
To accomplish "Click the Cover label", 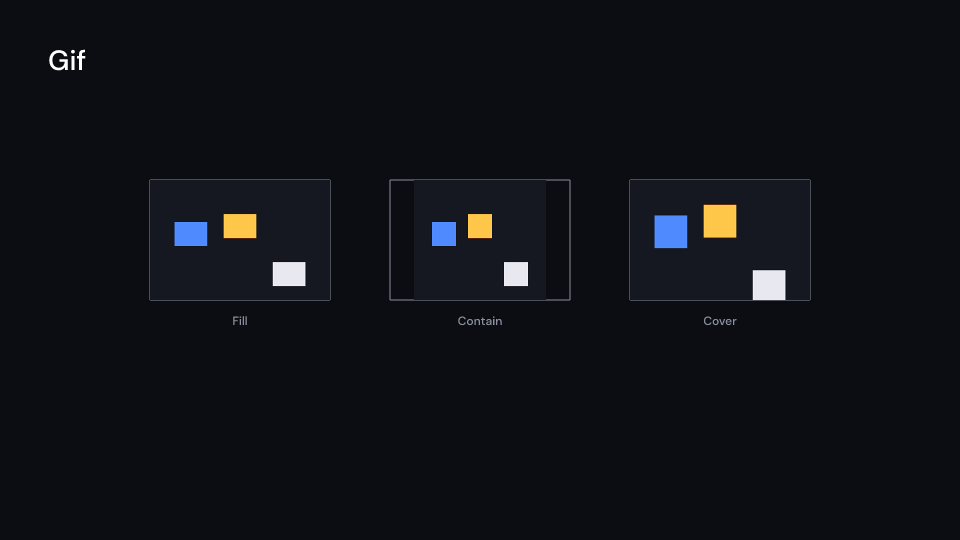I will [x=720, y=321].
